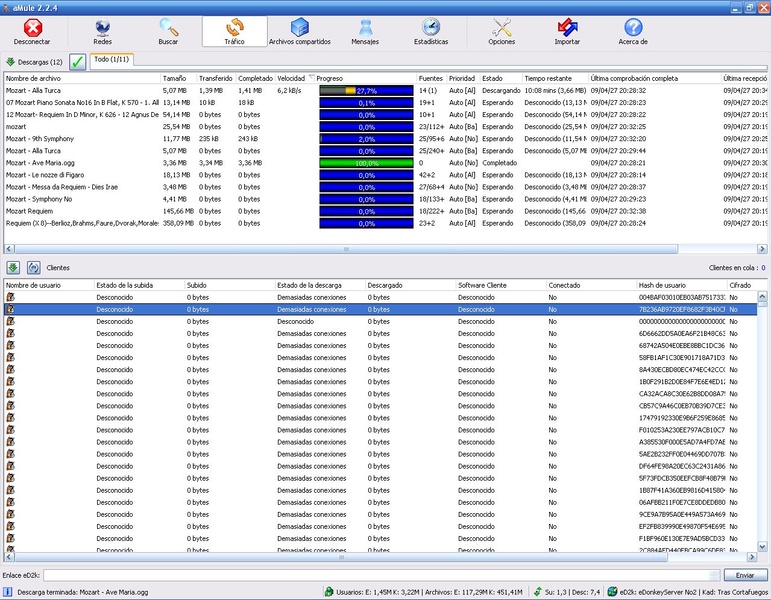This screenshot has height=600, width=771.
Task: Sort downloads by Velocidad column header
Action: tap(295, 78)
